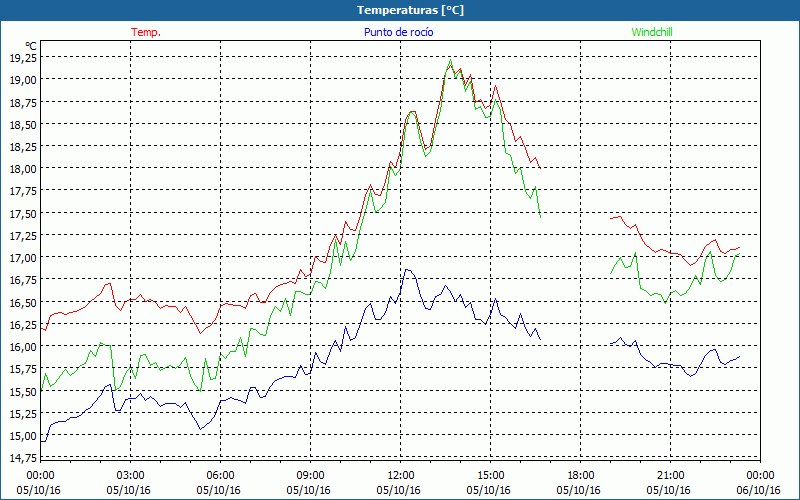This screenshot has width=800, height=500.
Task: Click the 17,75 y-axis value
Action: click(x=23, y=191)
